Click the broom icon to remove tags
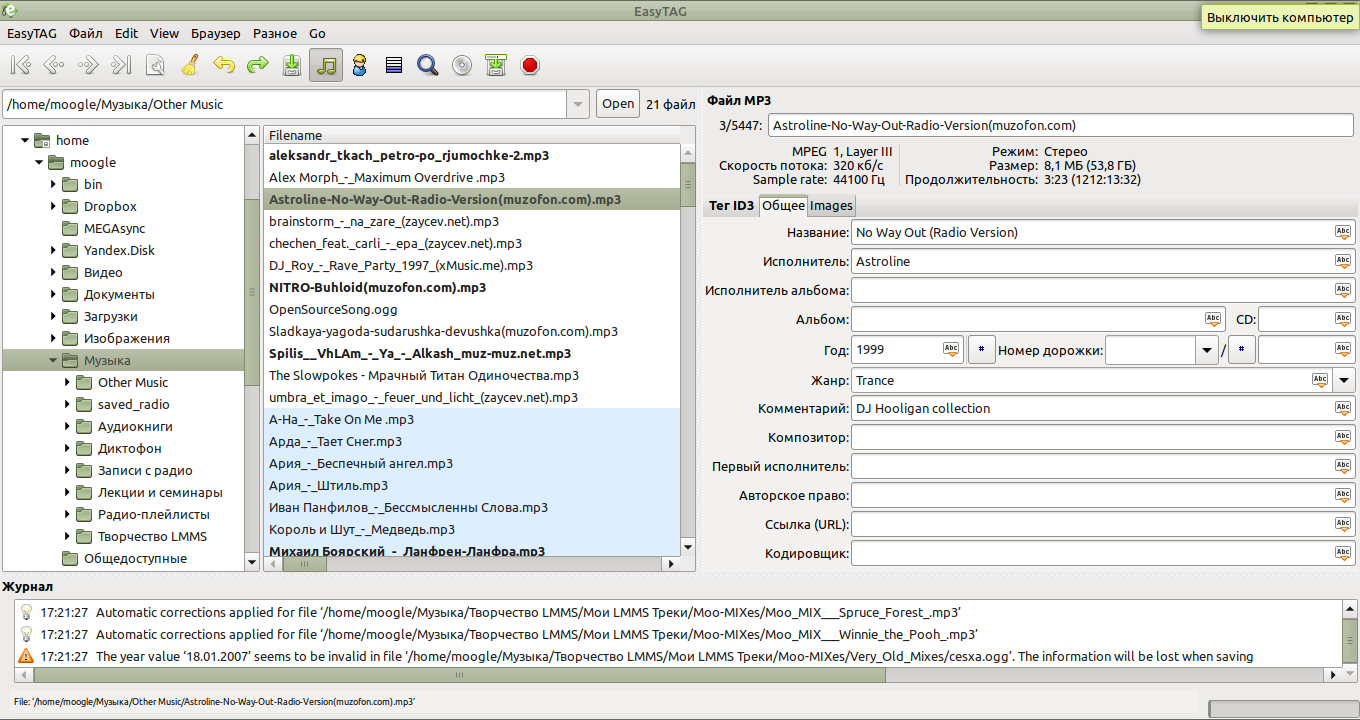This screenshot has width=1360, height=720. point(190,66)
